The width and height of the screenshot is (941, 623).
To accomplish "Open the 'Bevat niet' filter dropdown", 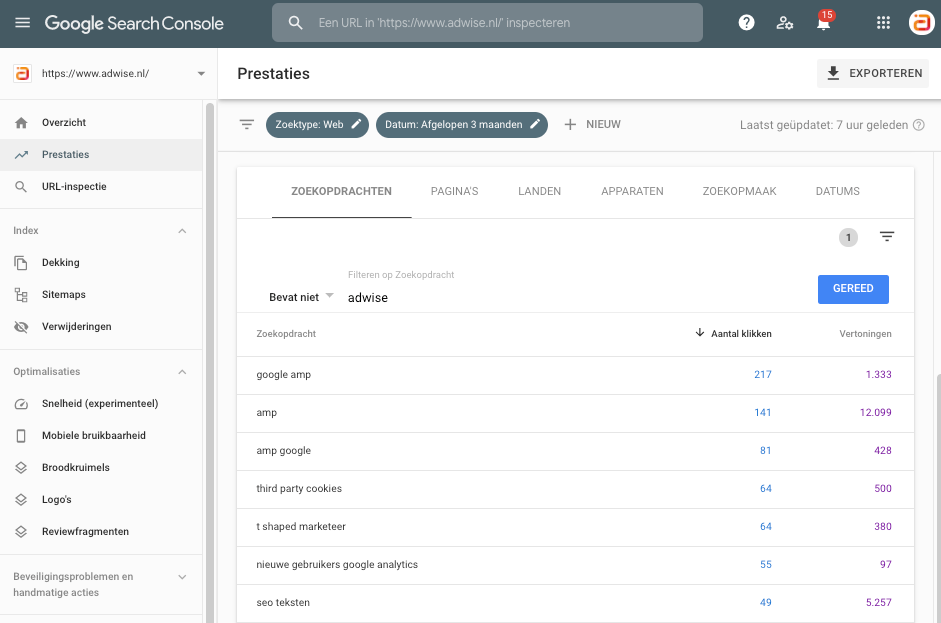I will (x=301, y=297).
